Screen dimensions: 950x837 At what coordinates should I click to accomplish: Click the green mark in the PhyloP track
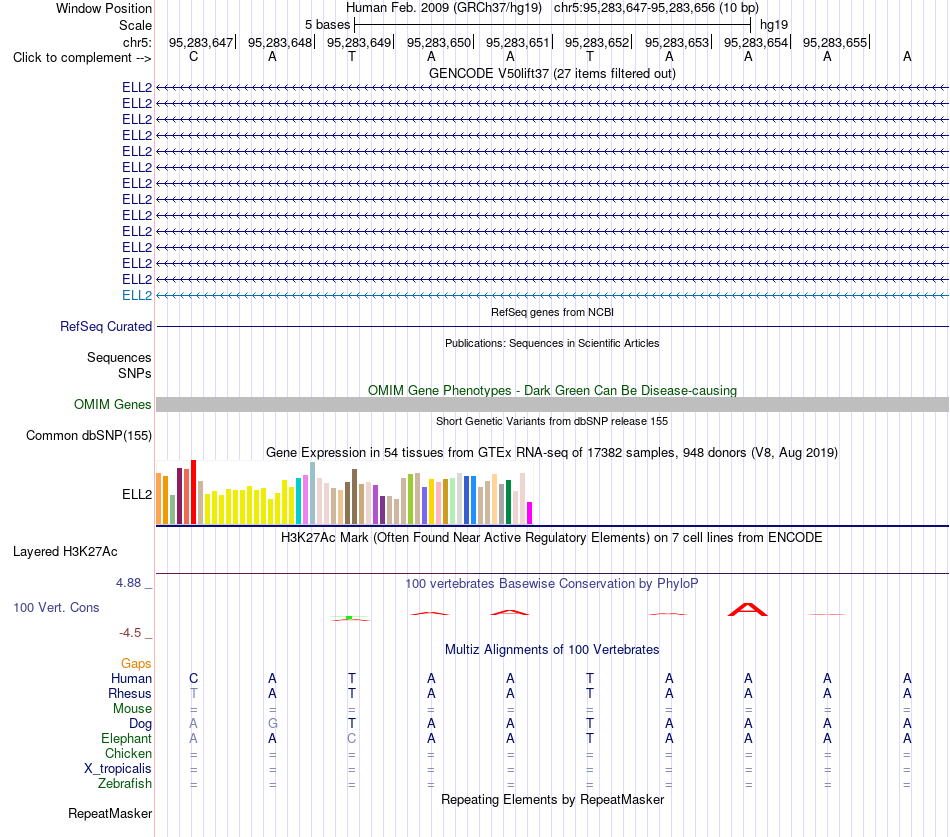pos(349,618)
